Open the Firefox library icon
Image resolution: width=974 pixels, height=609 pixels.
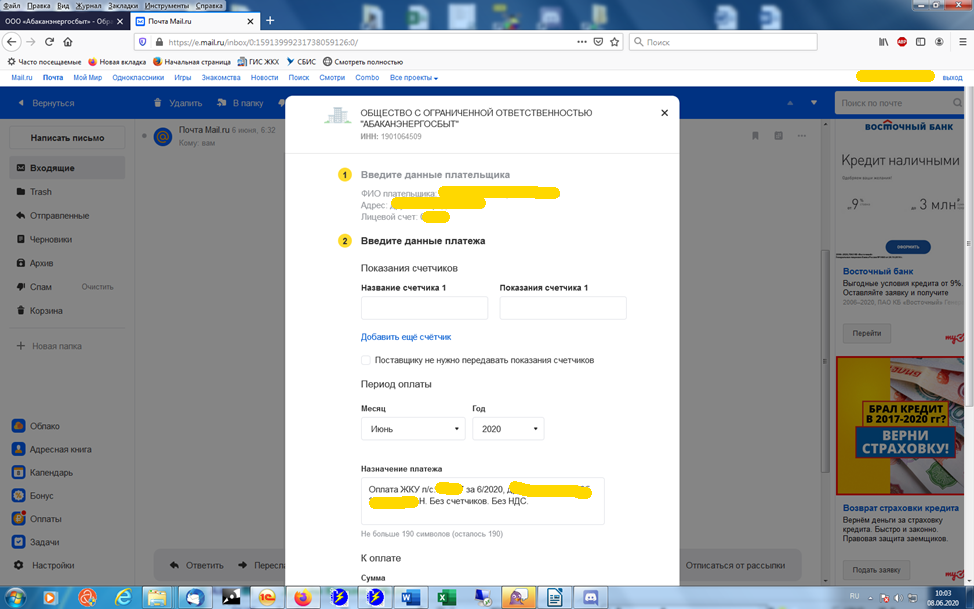tap(883, 42)
